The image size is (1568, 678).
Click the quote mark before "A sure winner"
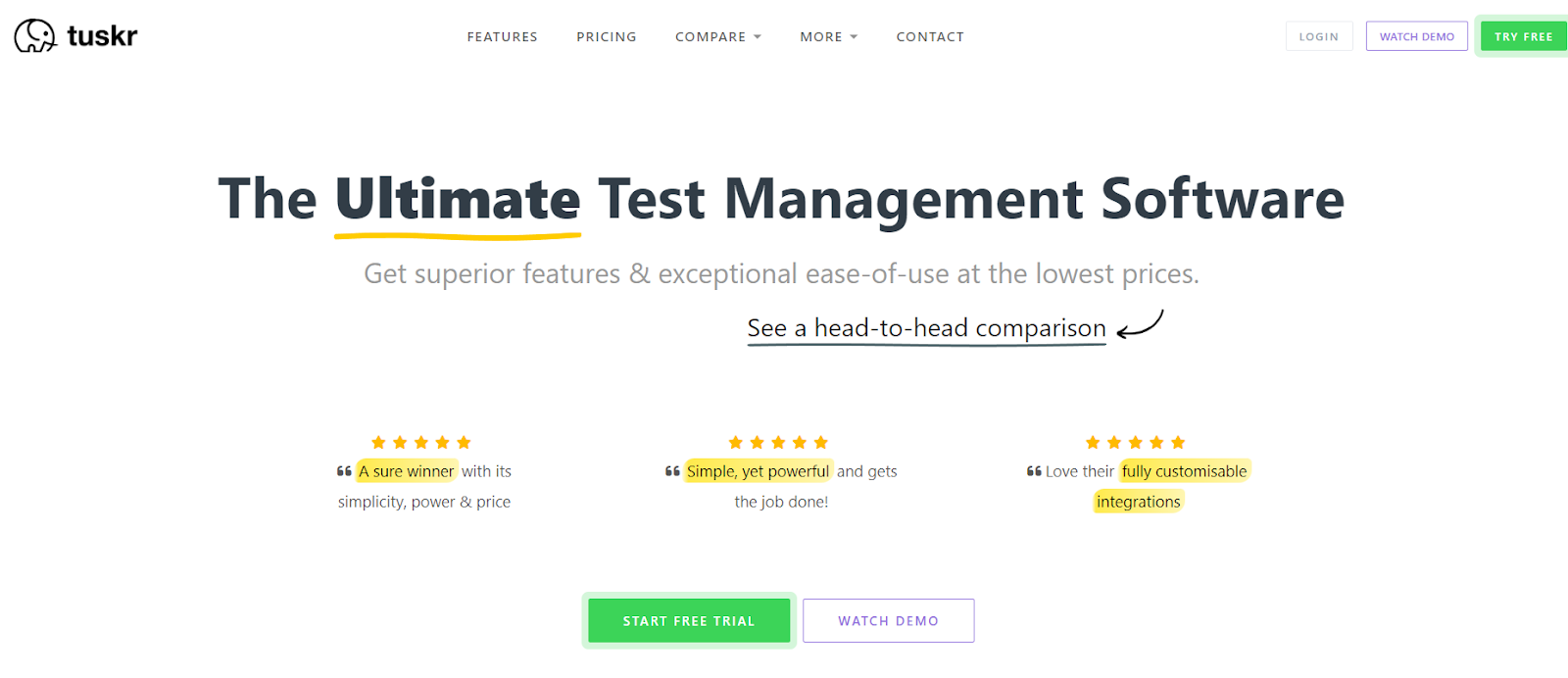(344, 471)
